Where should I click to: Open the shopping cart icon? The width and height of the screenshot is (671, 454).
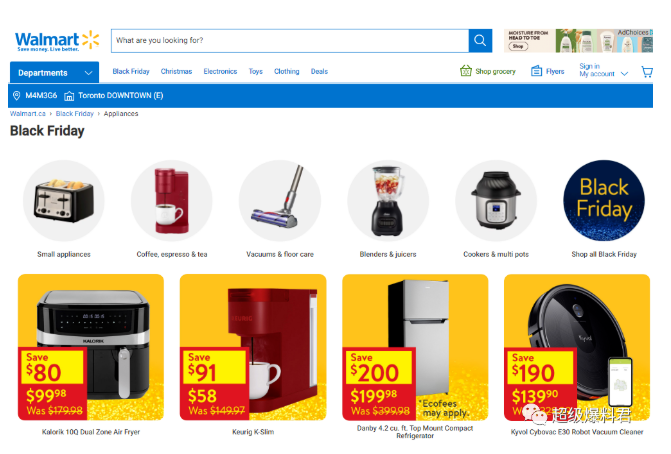(x=647, y=71)
